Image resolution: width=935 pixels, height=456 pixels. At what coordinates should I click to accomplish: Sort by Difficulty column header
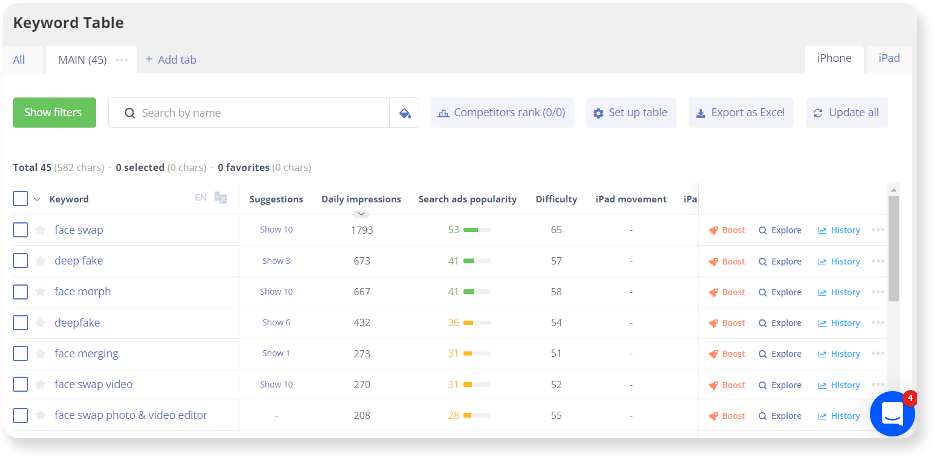[556, 199]
